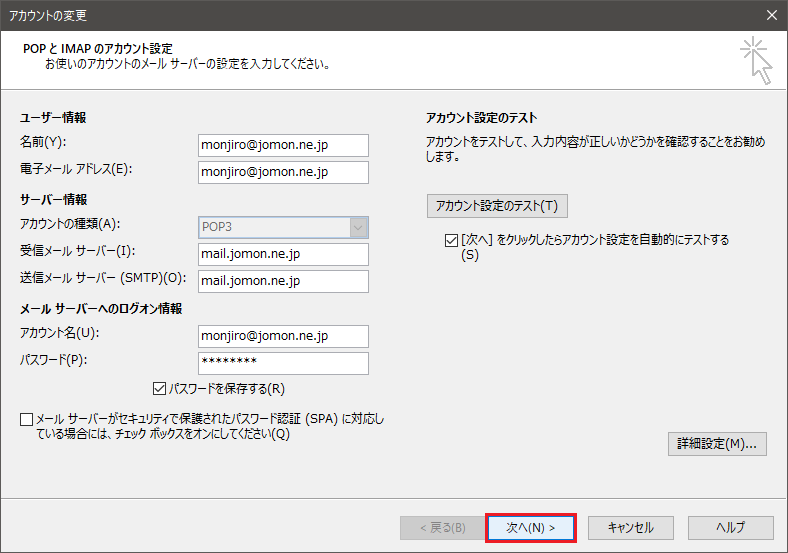Focus the 受信メール サーバー(I) field
This screenshot has height=553, width=788.
[283, 254]
